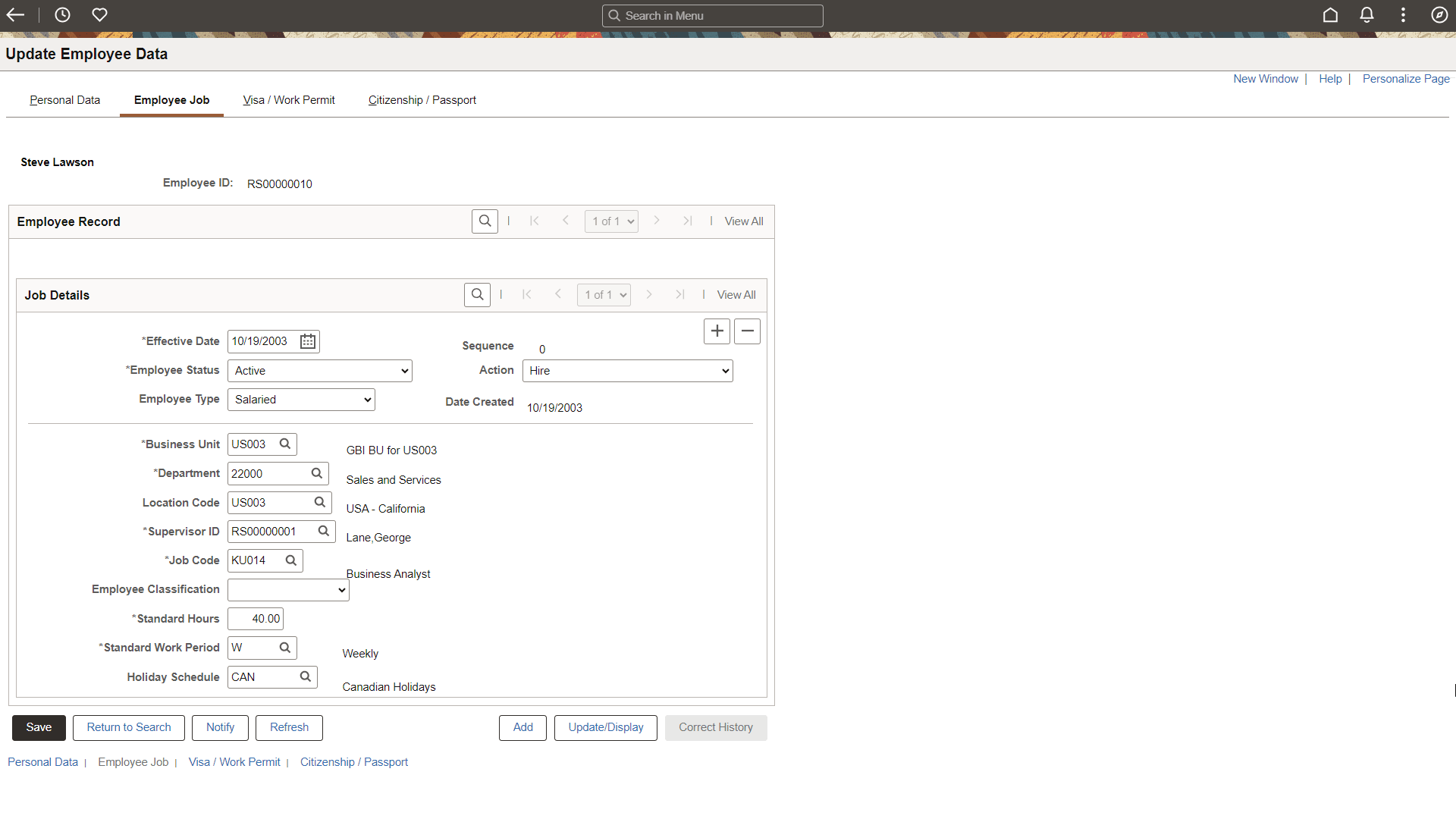Expand the Employee Status dropdown
1456x819 pixels.
[319, 371]
